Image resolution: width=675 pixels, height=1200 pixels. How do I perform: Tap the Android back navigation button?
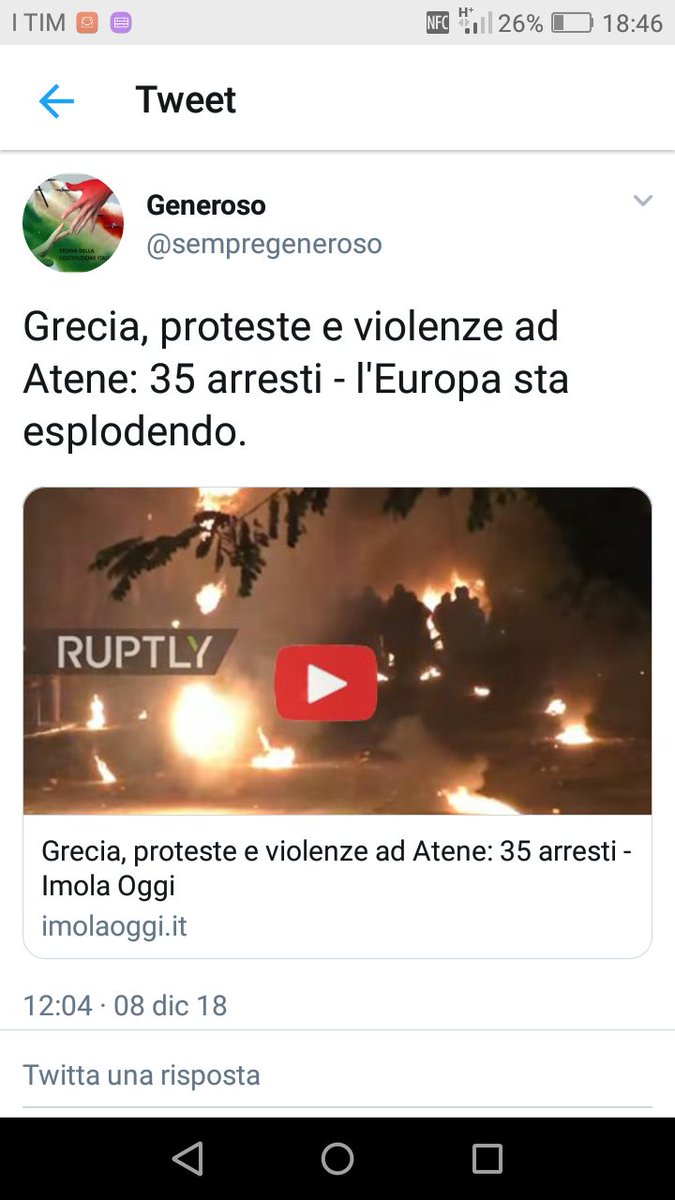pos(187,1158)
